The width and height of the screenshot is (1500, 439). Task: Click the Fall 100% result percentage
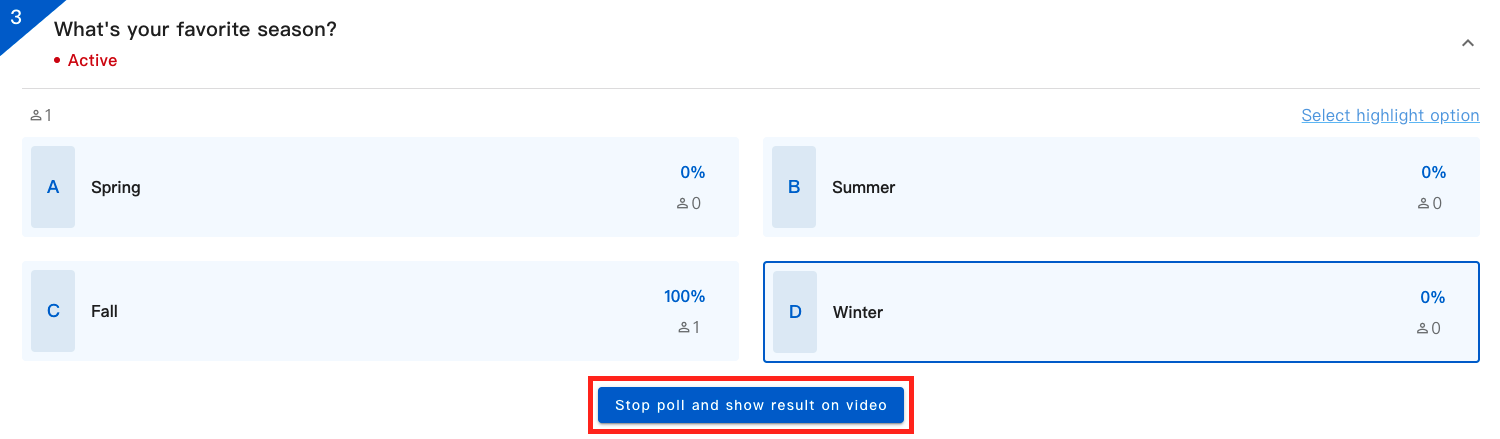point(684,296)
